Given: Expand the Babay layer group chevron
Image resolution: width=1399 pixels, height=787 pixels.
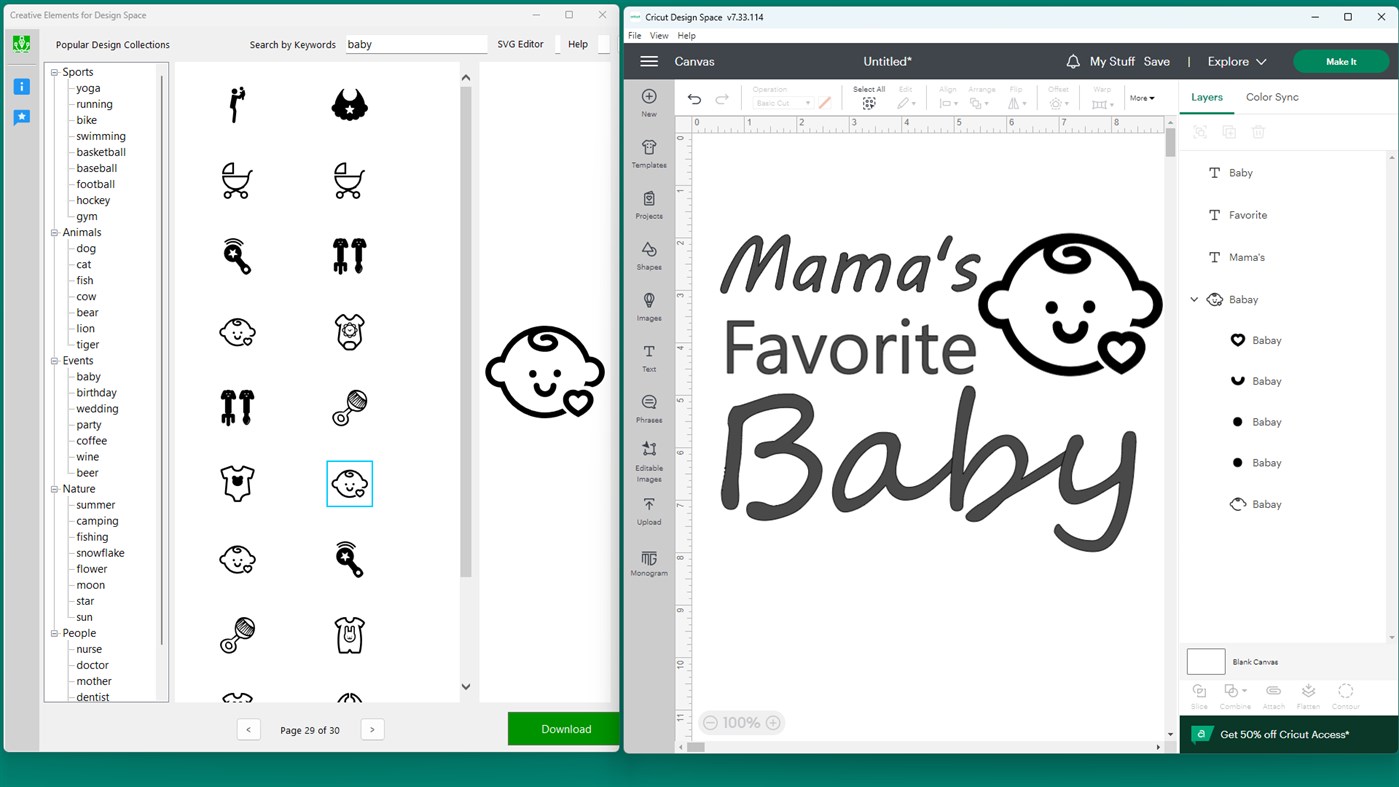Looking at the screenshot, I should 1193,299.
